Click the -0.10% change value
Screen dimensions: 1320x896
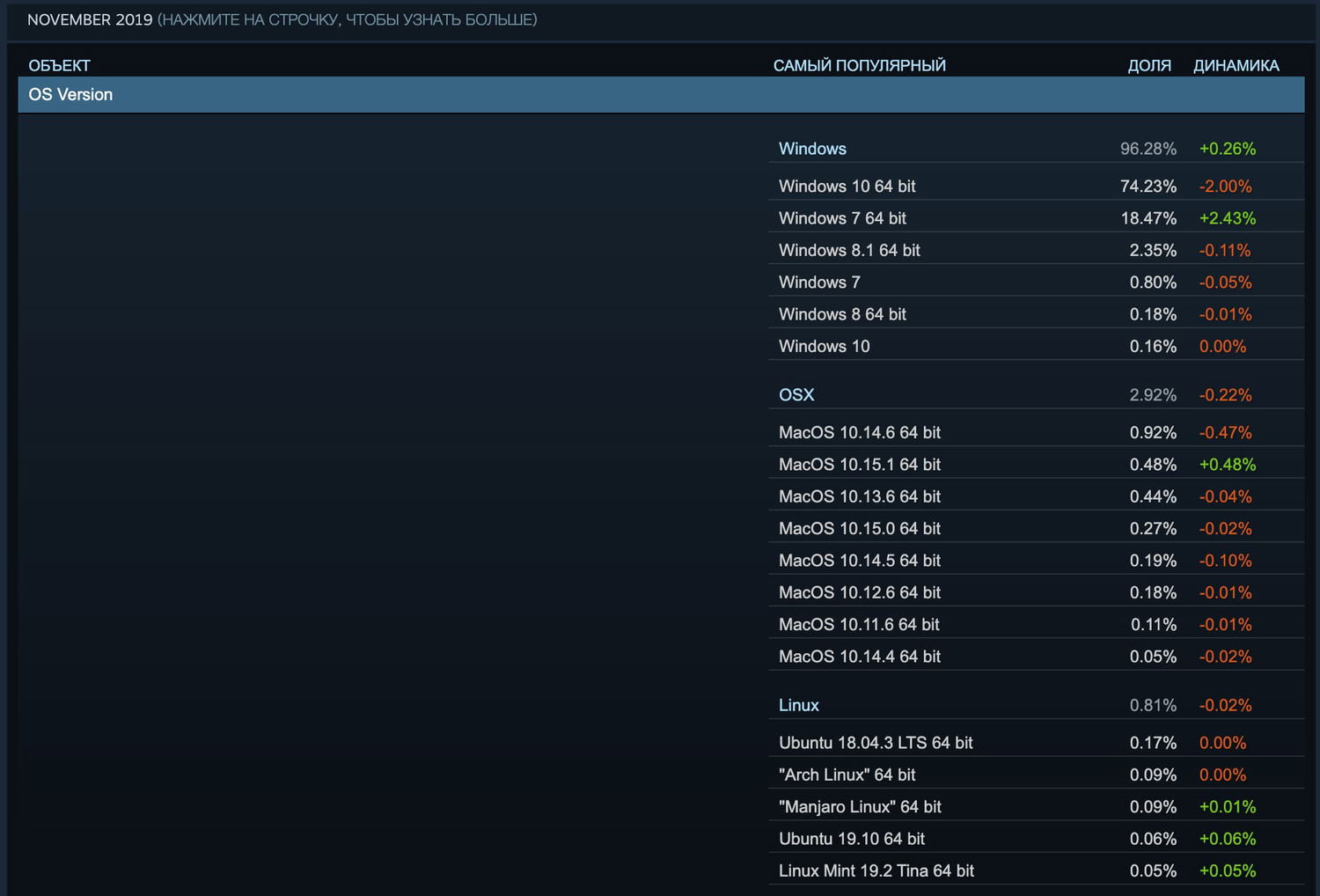[x=1226, y=561]
